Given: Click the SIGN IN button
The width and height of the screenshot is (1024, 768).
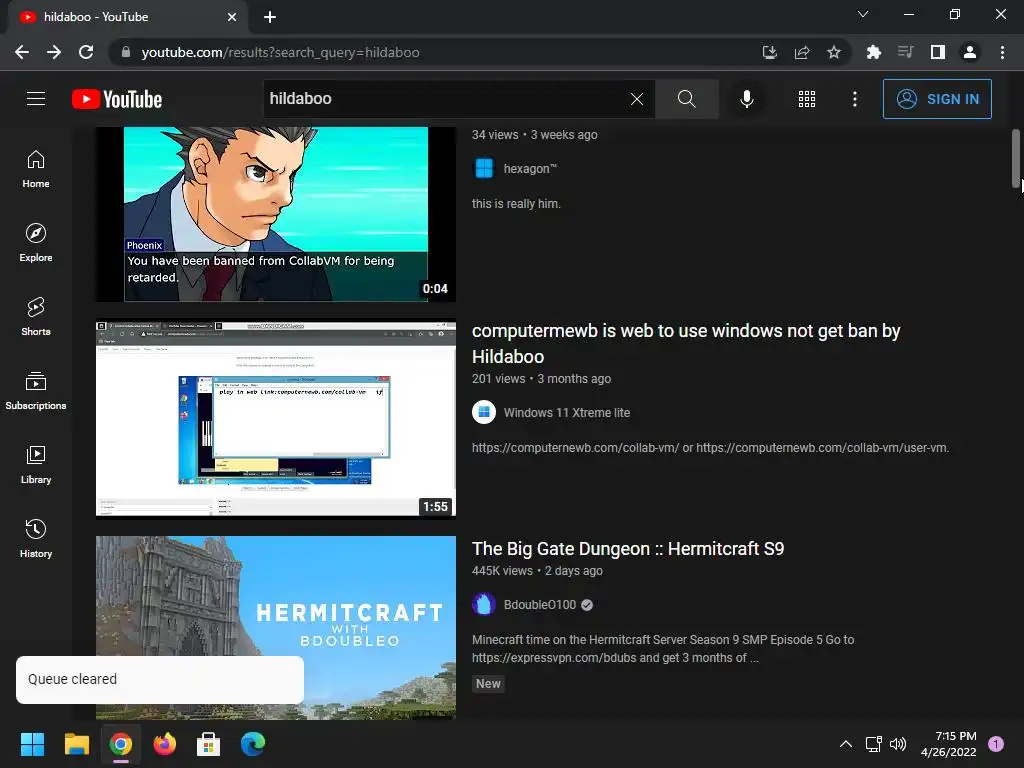Looking at the screenshot, I should point(937,99).
